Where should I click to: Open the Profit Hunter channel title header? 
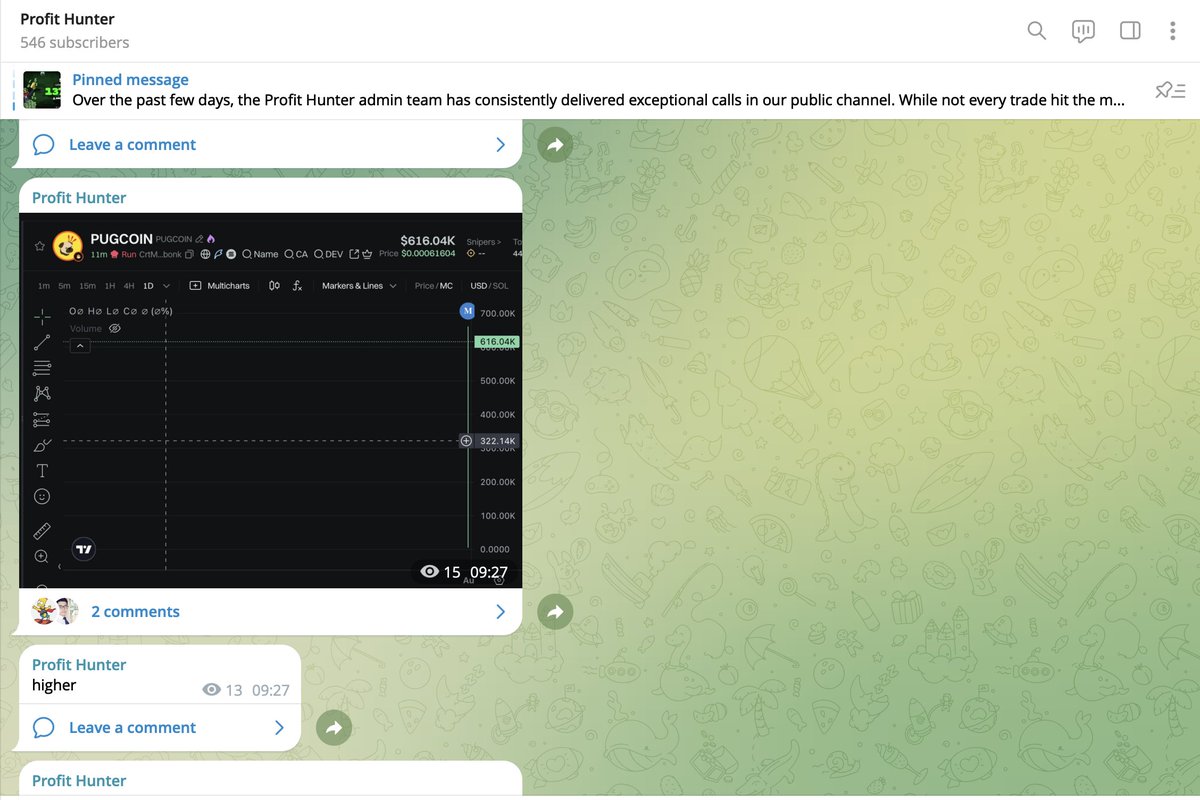click(x=67, y=19)
